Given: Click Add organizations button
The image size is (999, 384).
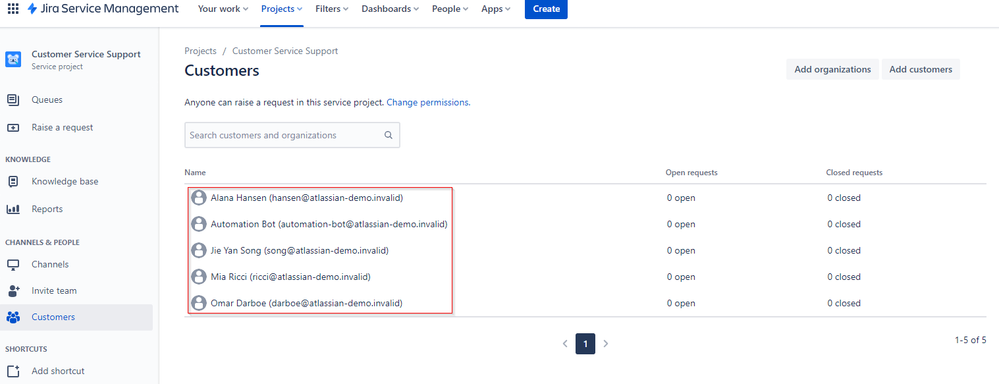Looking at the screenshot, I should (x=832, y=69).
